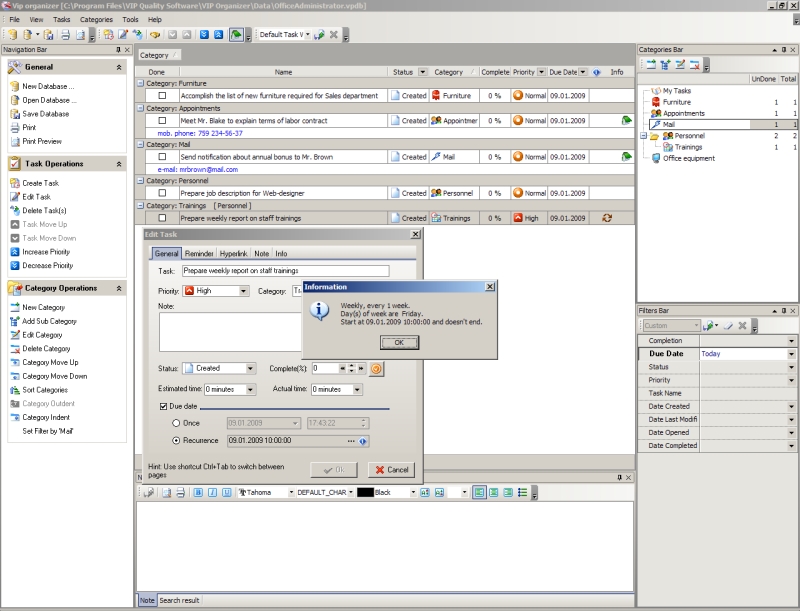Click Cancel in the Edit Task dialog
This screenshot has height=611, width=800.
tap(391, 469)
